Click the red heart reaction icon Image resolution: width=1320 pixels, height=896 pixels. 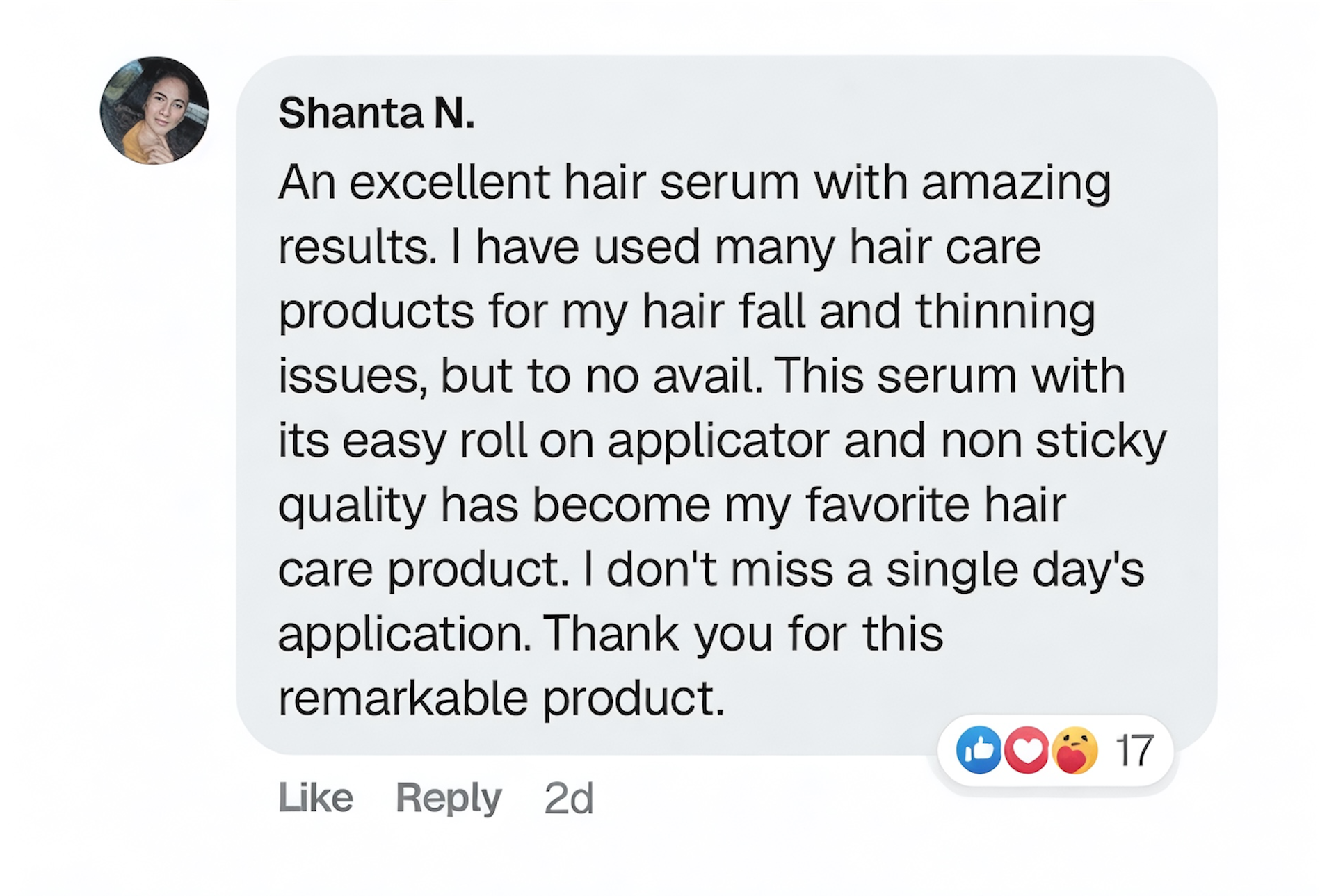pos(1027,750)
